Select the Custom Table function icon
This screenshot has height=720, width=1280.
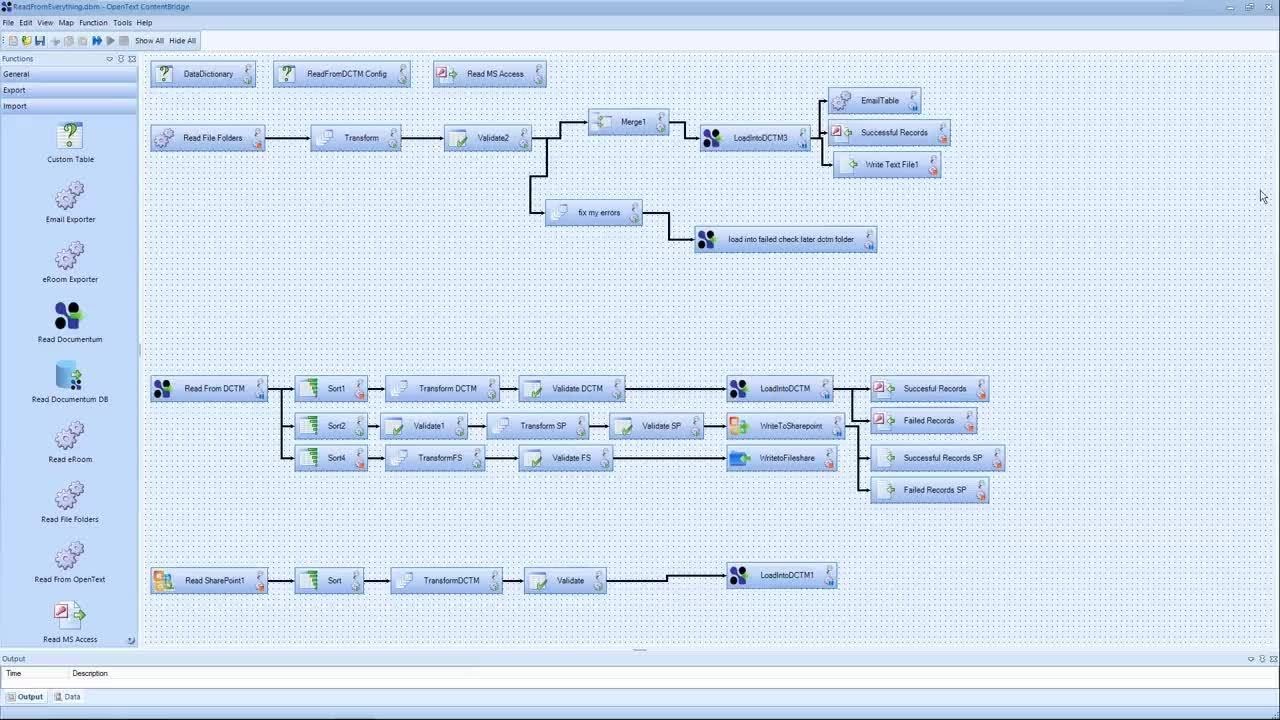pyautogui.click(x=70, y=135)
